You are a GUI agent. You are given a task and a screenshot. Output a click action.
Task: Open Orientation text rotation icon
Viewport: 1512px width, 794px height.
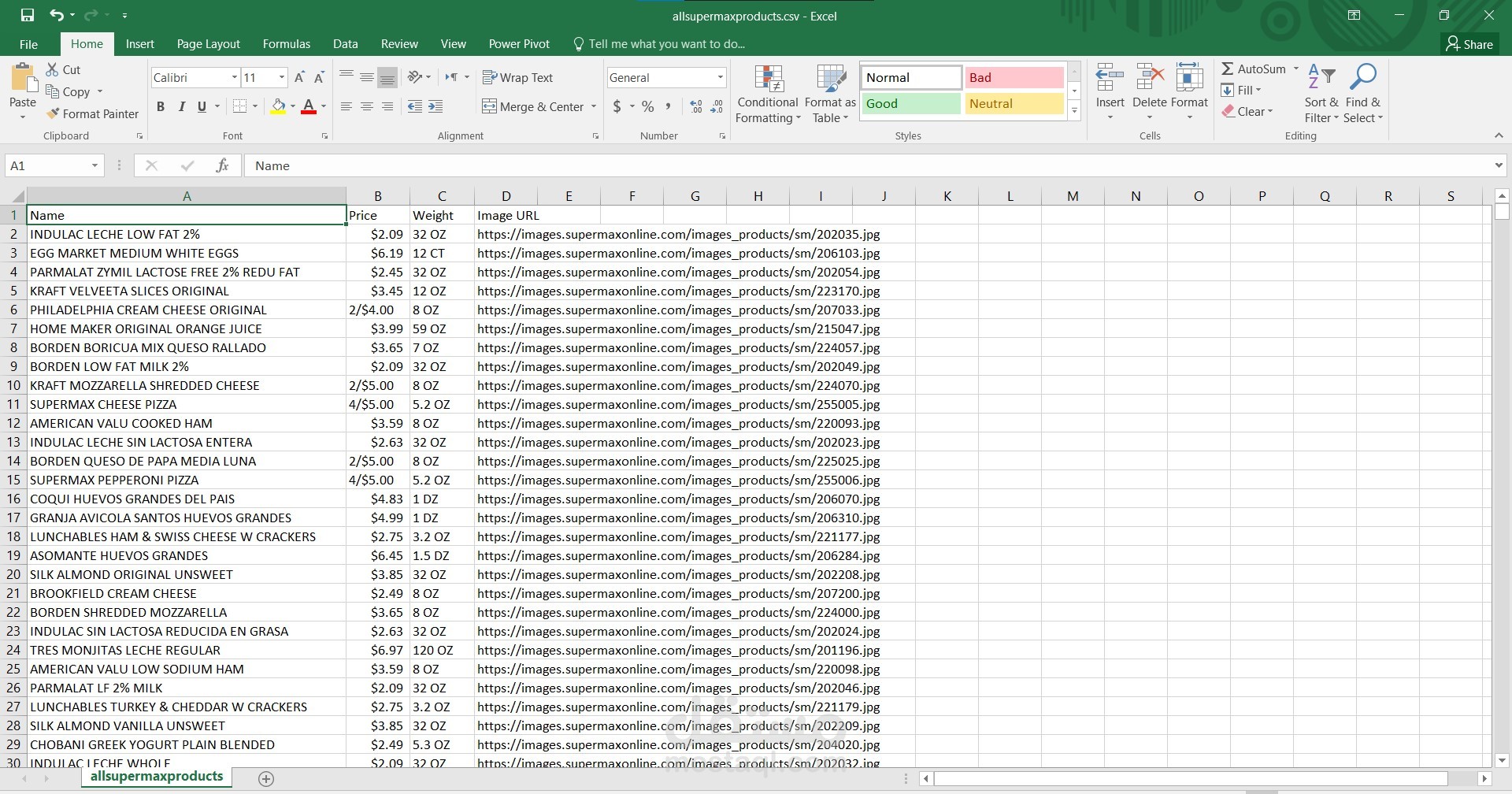pos(415,77)
